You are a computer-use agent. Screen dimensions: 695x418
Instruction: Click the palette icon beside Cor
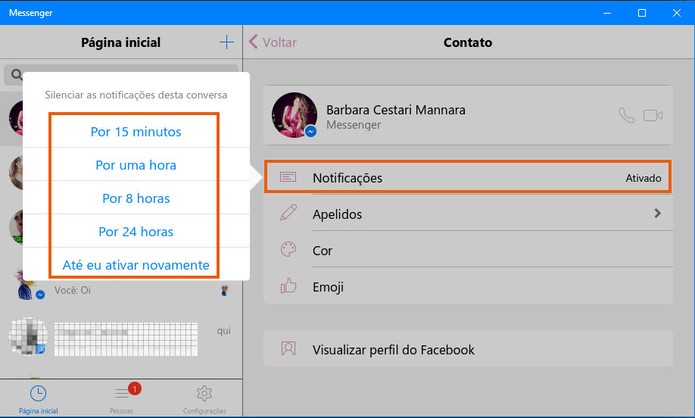(x=288, y=249)
